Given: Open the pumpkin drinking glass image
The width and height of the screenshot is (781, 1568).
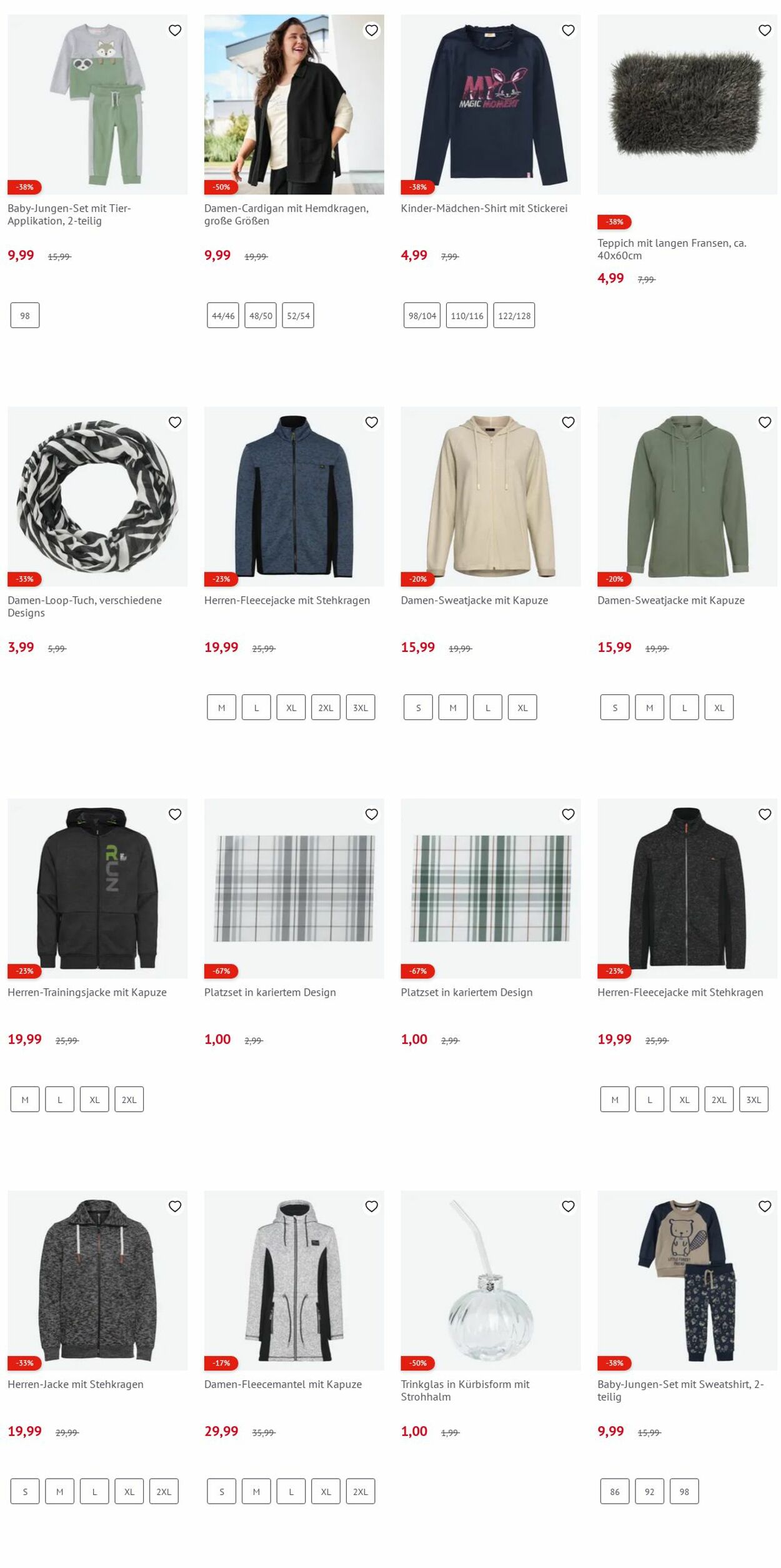Looking at the screenshot, I should point(490,1281).
